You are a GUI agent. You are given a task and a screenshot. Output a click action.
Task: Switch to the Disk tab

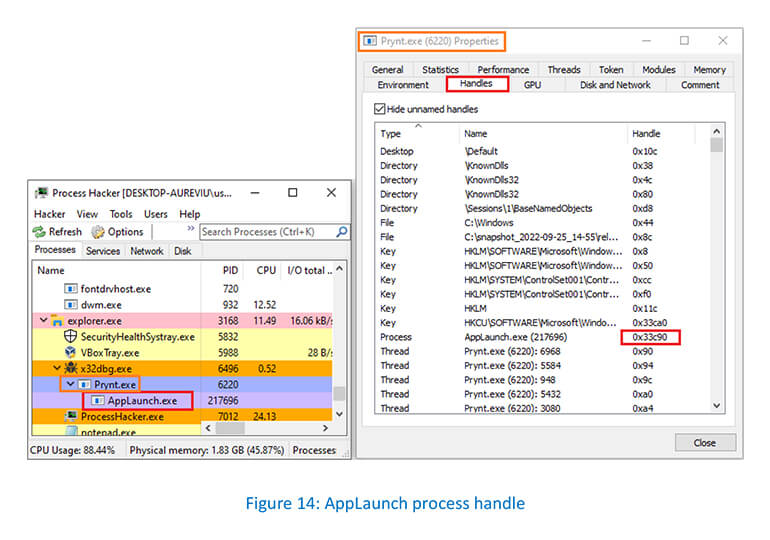pyautogui.click(x=182, y=251)
